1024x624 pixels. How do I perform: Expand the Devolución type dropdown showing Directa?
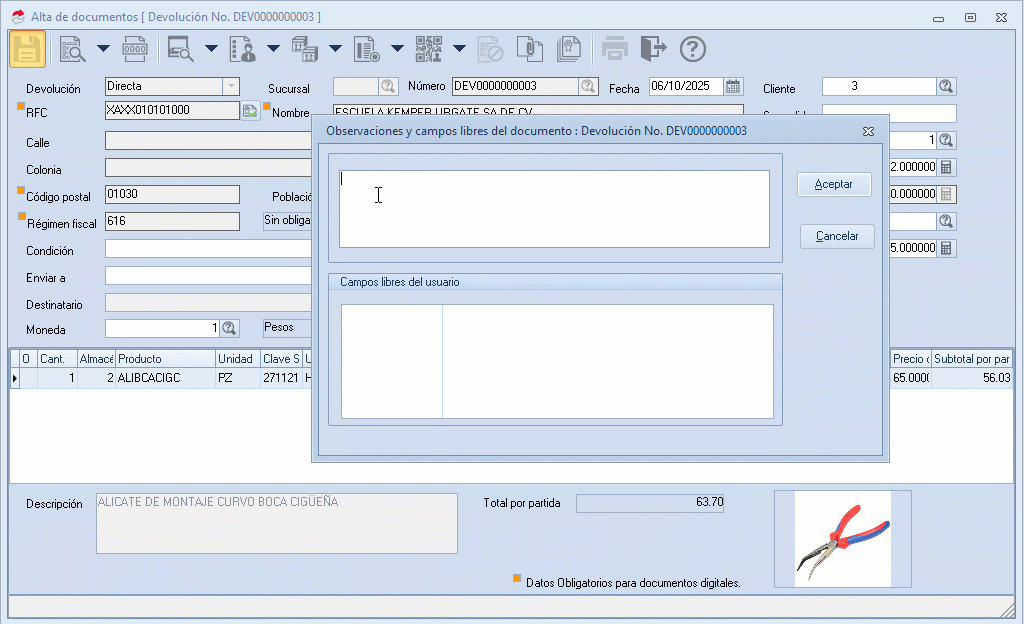(x=231, y=87)
